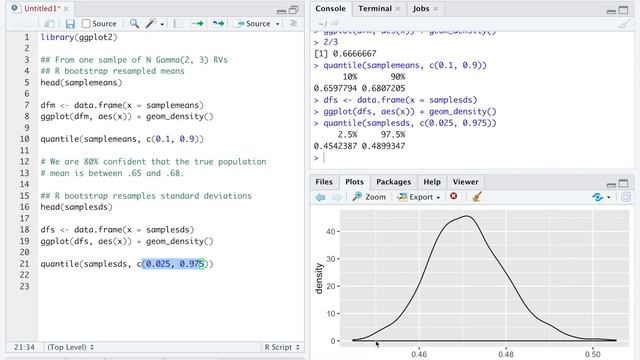The height and width of the screenshot is (360, 640).
Task: Minimize the source editor pane
Action: tap(281, 11)
